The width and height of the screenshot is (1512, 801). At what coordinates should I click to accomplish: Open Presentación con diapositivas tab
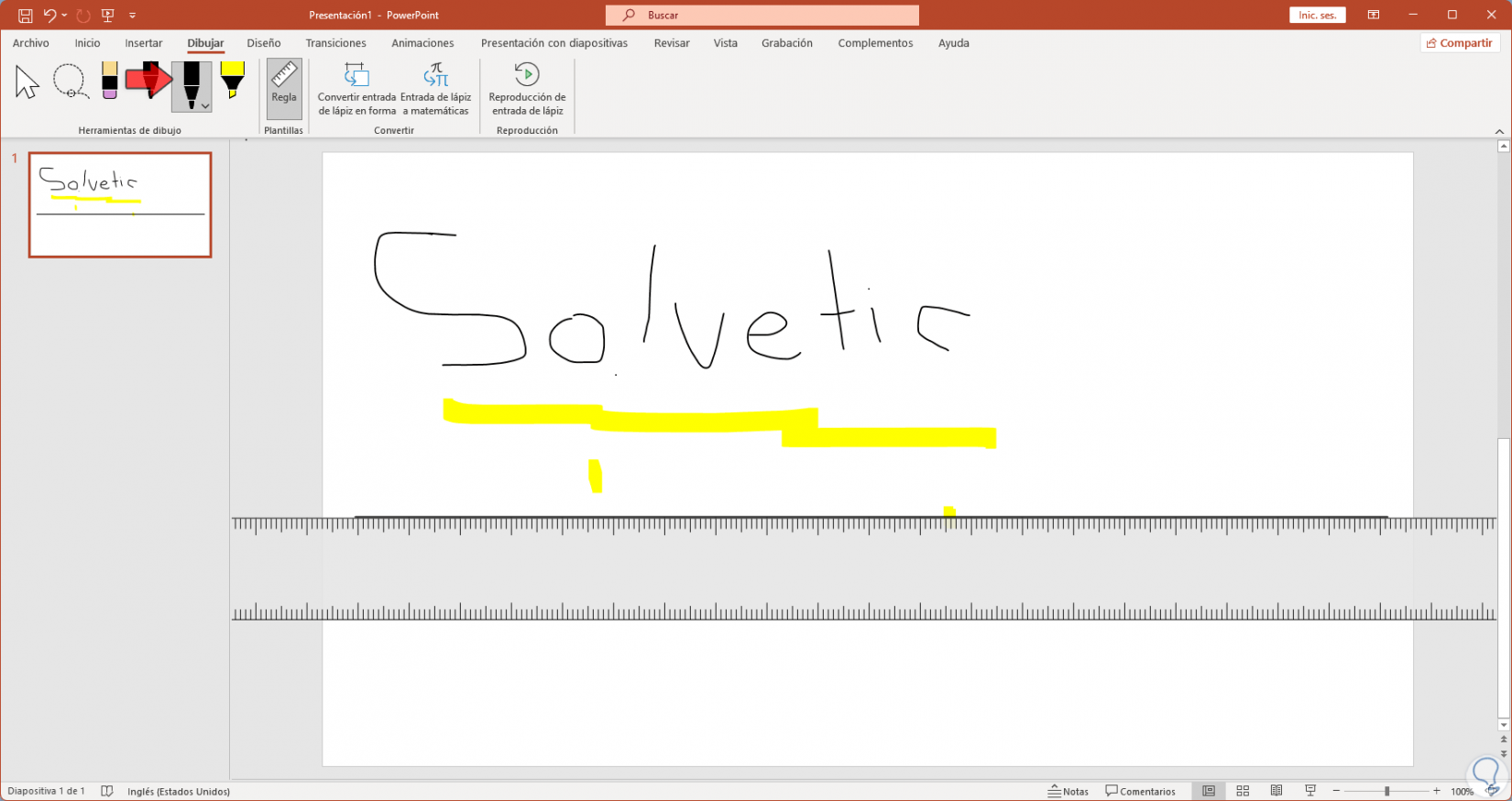pos(554,43)
